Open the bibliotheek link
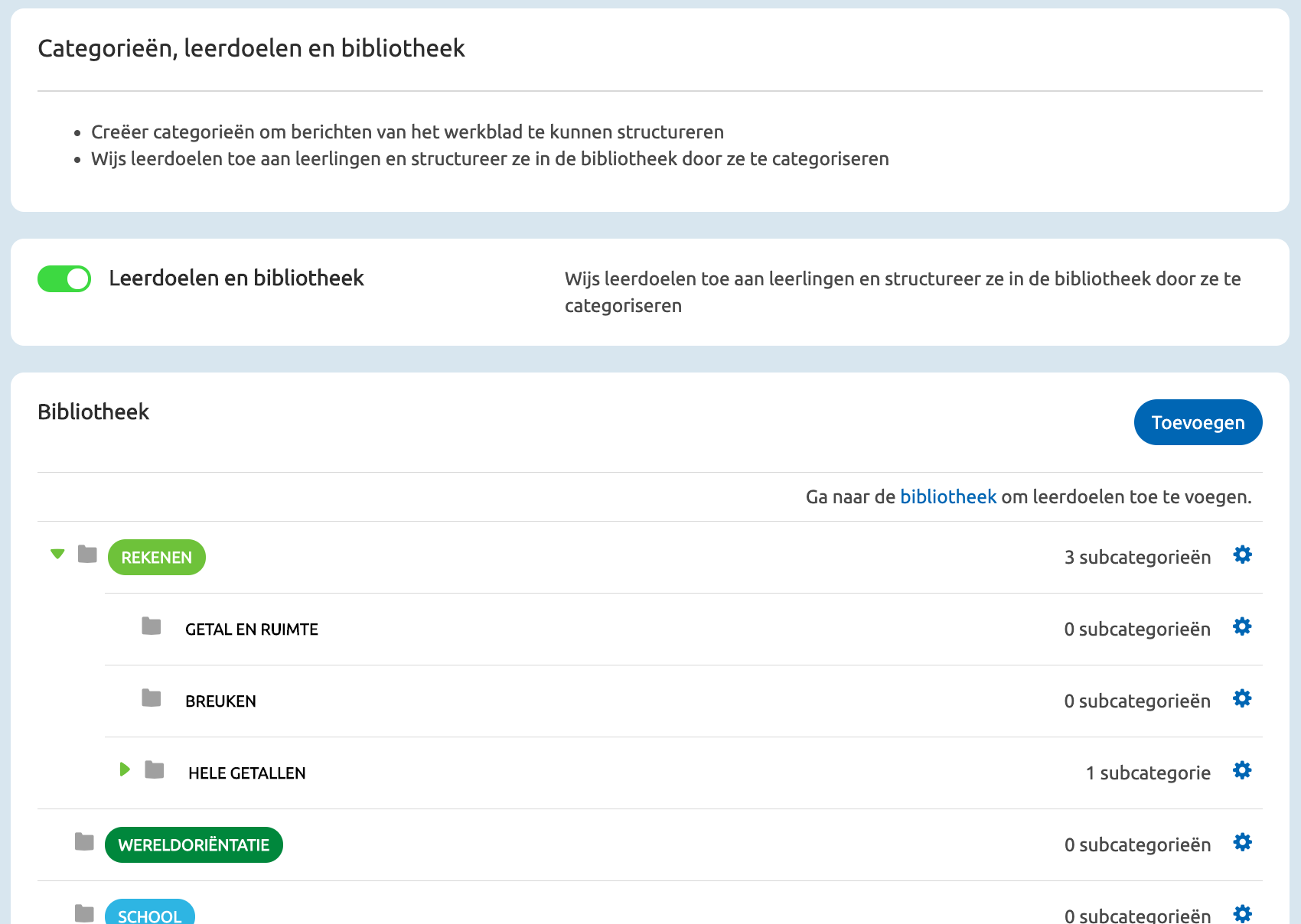This screenshot has width=1301, height=924. [x=947, y=496]
